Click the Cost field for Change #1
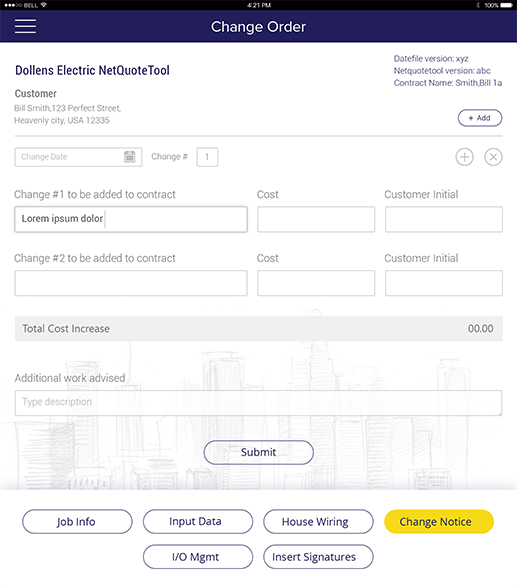This screenshot has width=517, height=587. tap(316, 219)
